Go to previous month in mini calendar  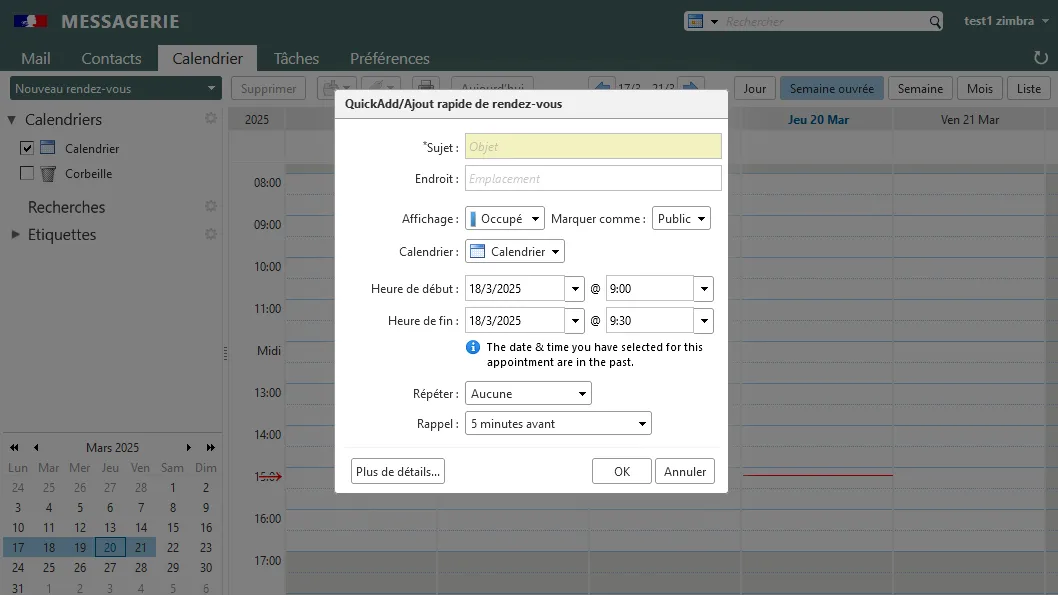pyautogui.click(x=36, y=447)
